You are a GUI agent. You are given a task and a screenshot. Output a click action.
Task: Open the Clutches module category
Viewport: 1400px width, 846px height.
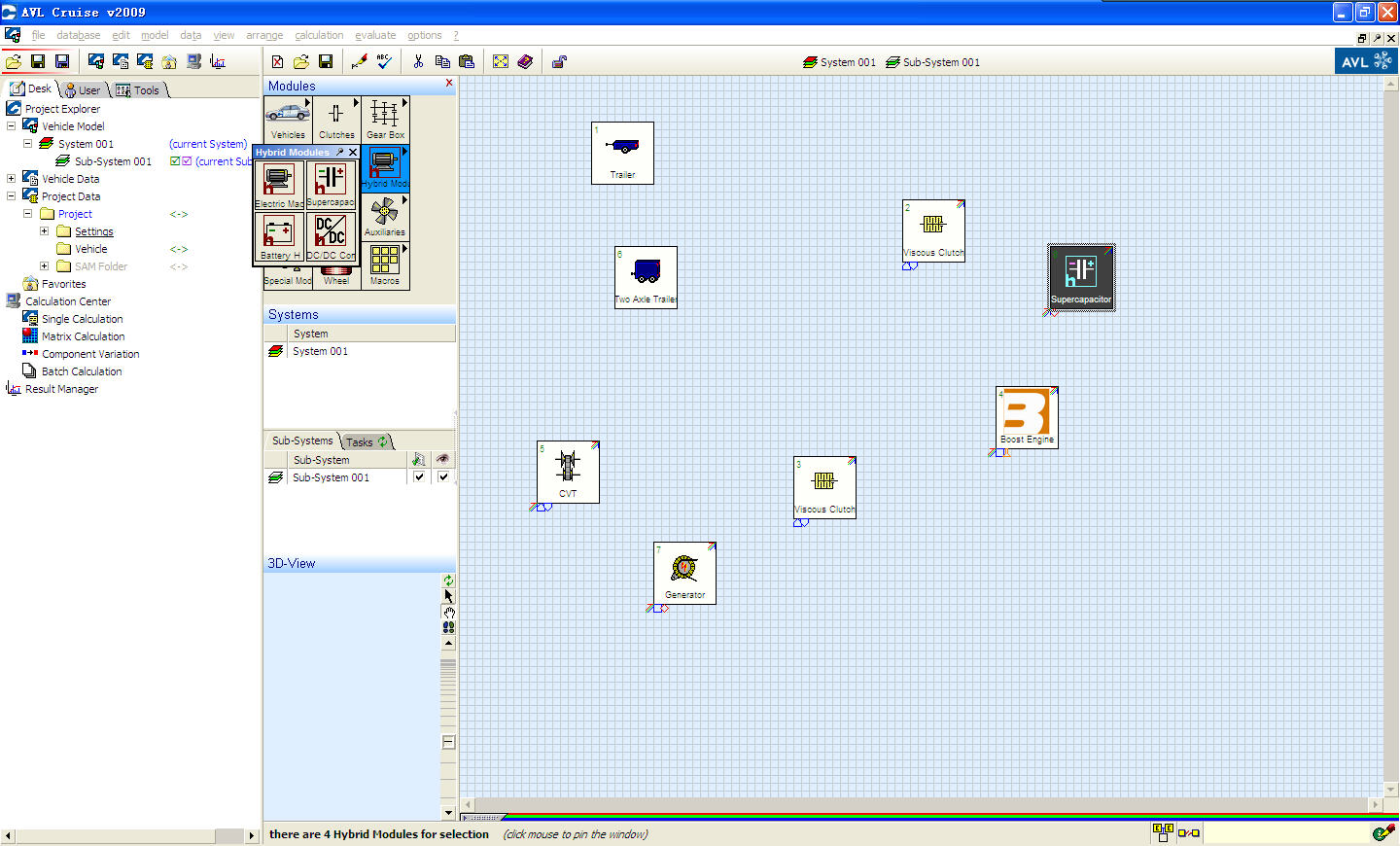(336, 120)
